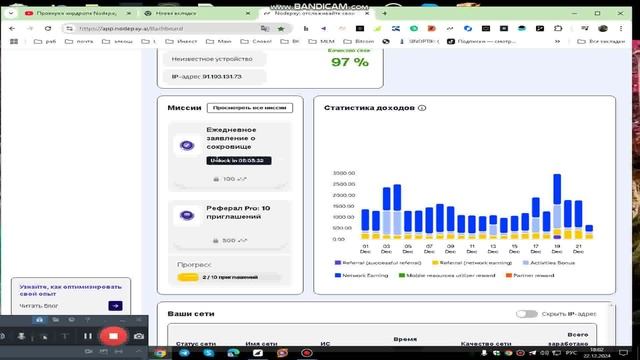Bookmark this page with the star icon
The image size is (640, 360).
[x=281, y=29]
